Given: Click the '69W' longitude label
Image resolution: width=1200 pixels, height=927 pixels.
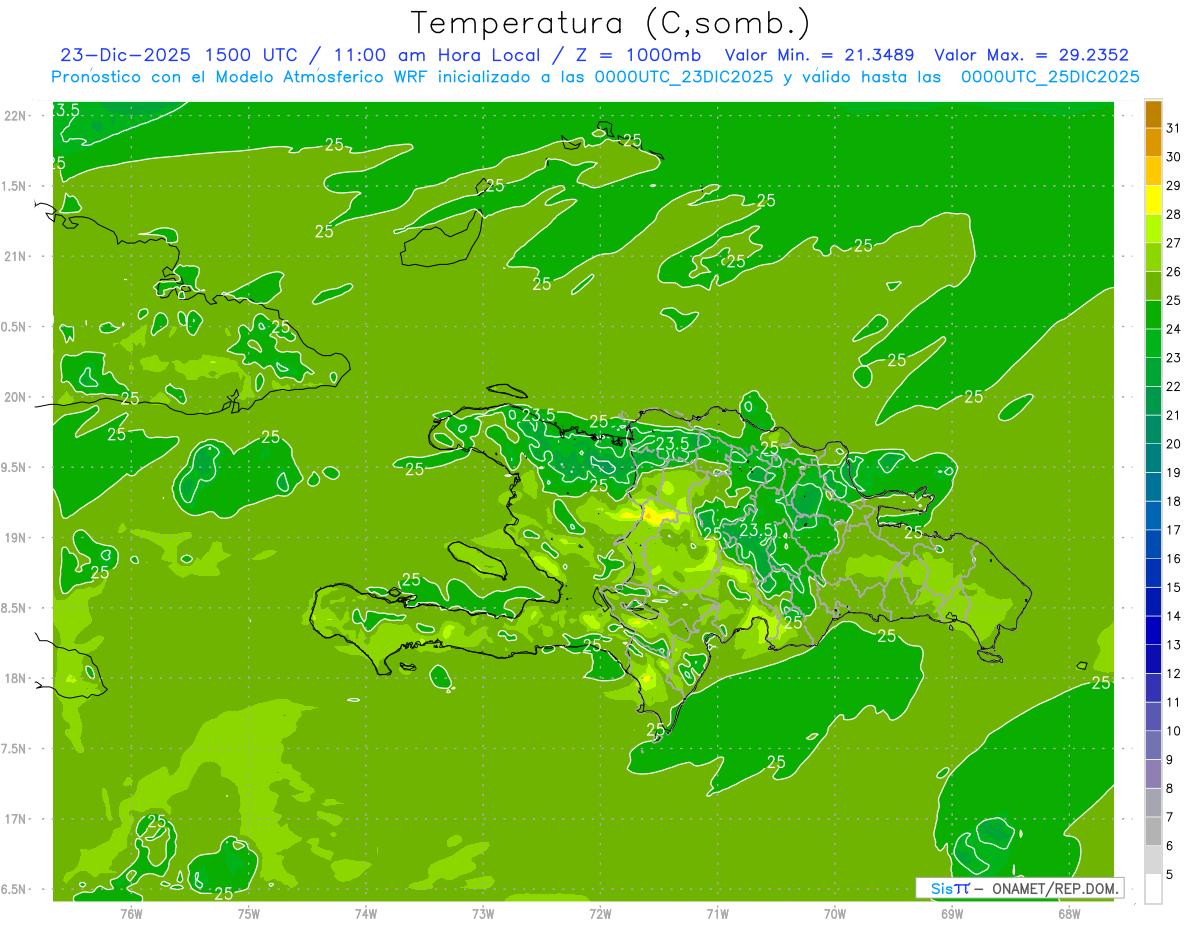Looking at the screenshot, I should point(951,913).
